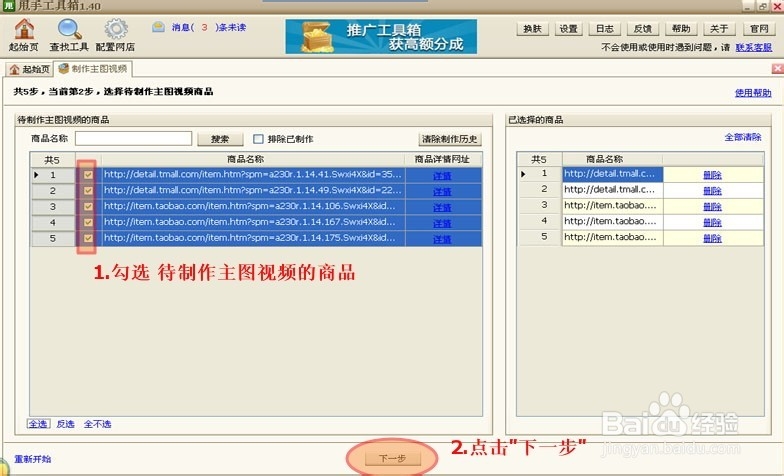The height and width of the screenshot is (476, 784).
Task: Open the 消息(3)条未读 messages link
Action: (x=208, y=28)
